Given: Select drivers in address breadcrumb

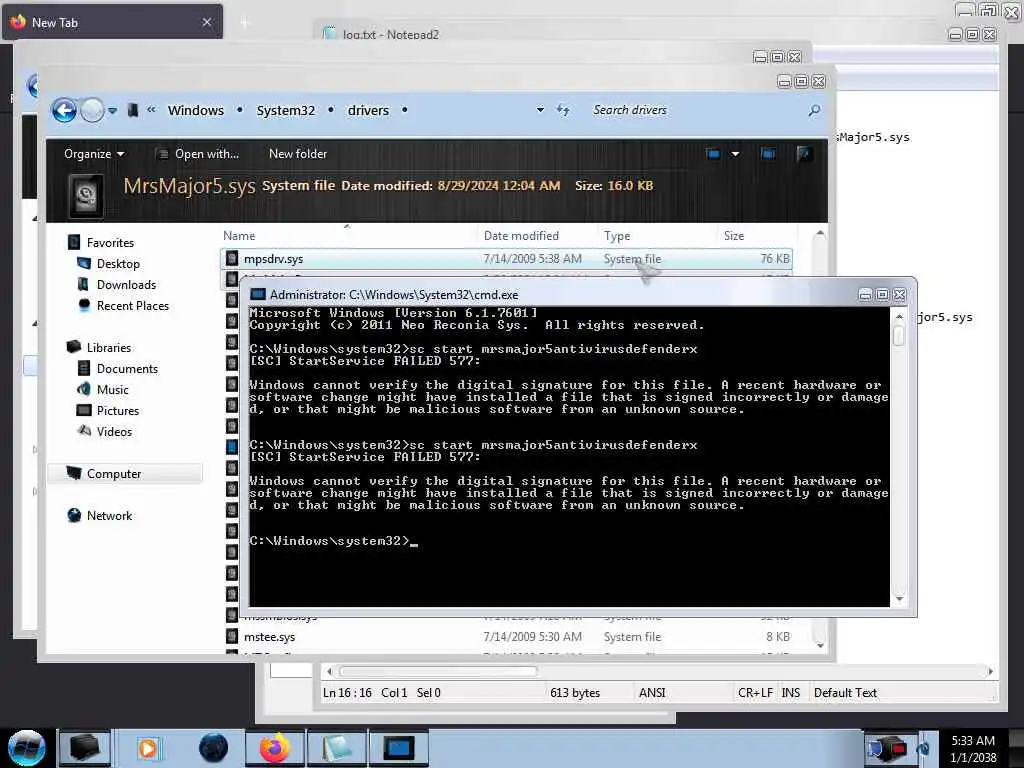Looking at the screenshot, I should pos(368,110).
